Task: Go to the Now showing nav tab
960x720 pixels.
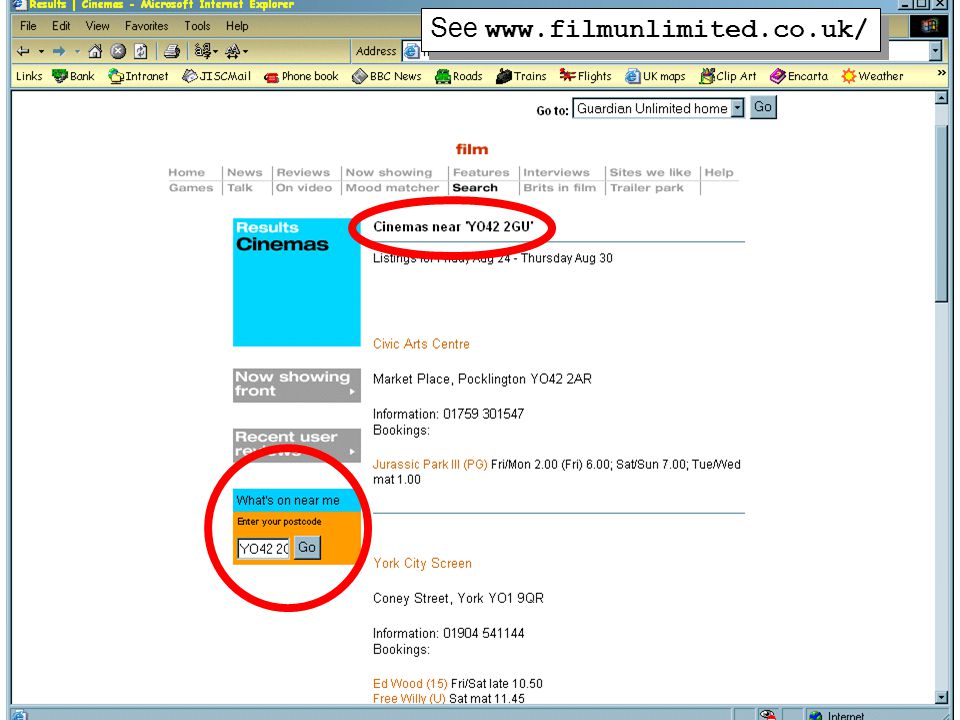Action: point(389,173)
